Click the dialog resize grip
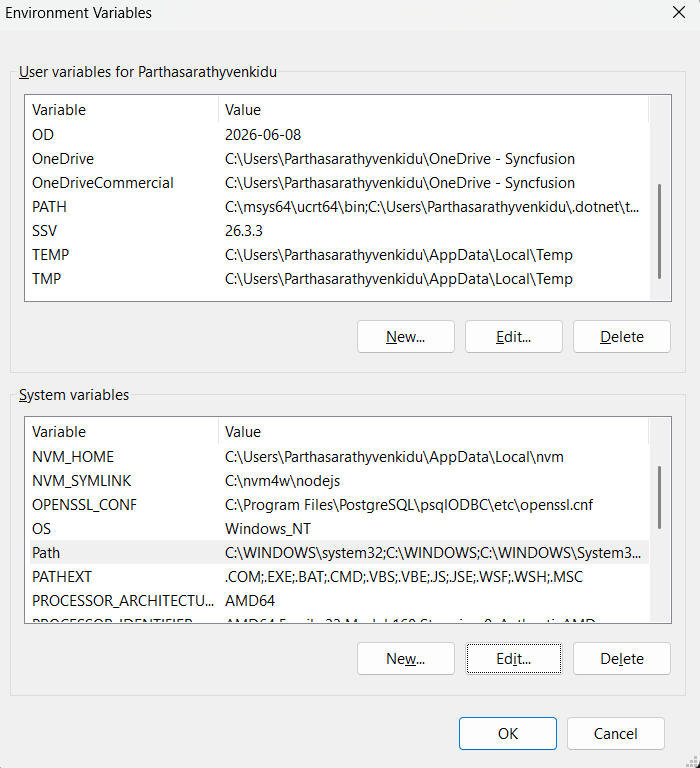 (x=692, y=761)
